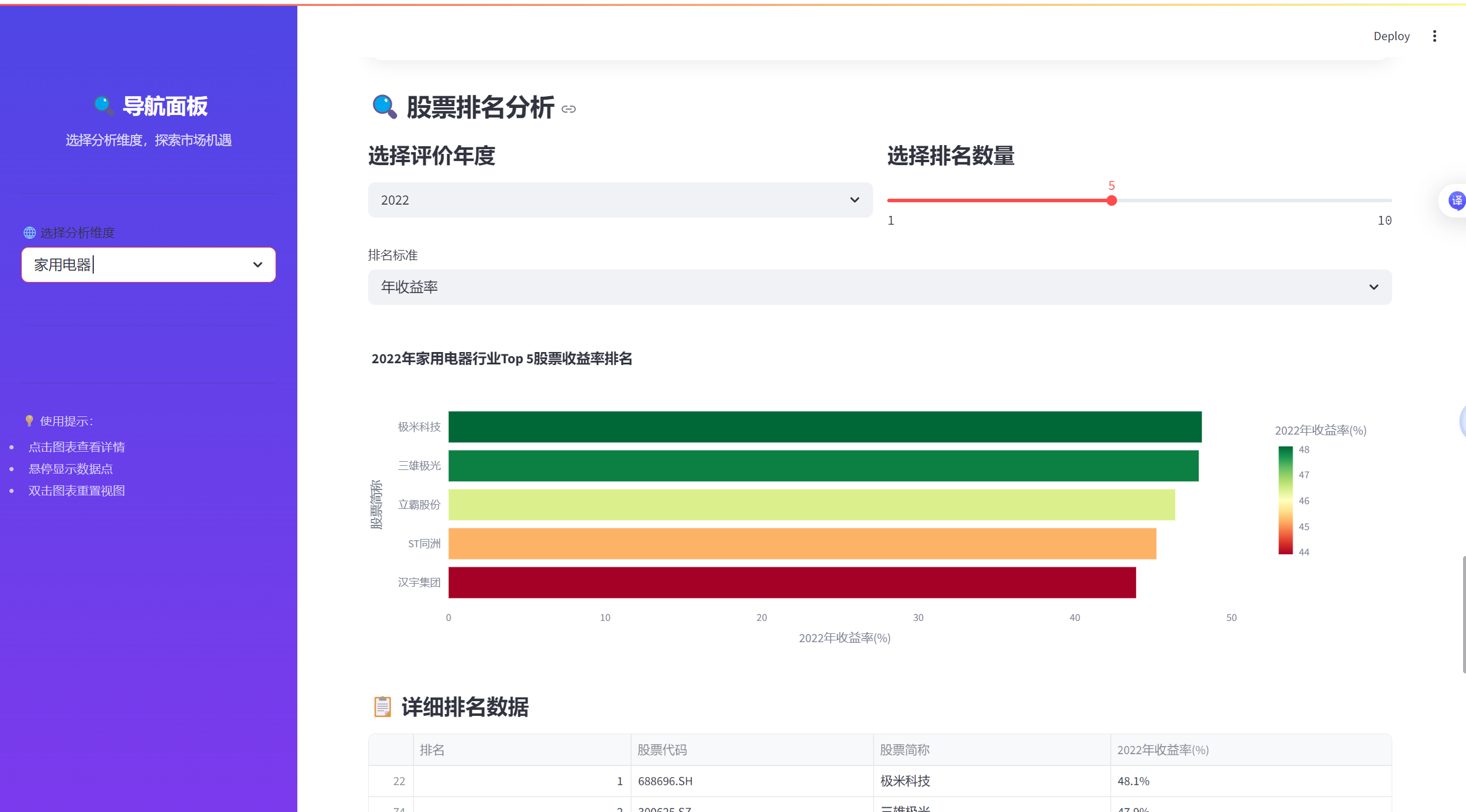Click the translate floating icon
This screenshot has height=812, width=1466.
(1456, 200)
